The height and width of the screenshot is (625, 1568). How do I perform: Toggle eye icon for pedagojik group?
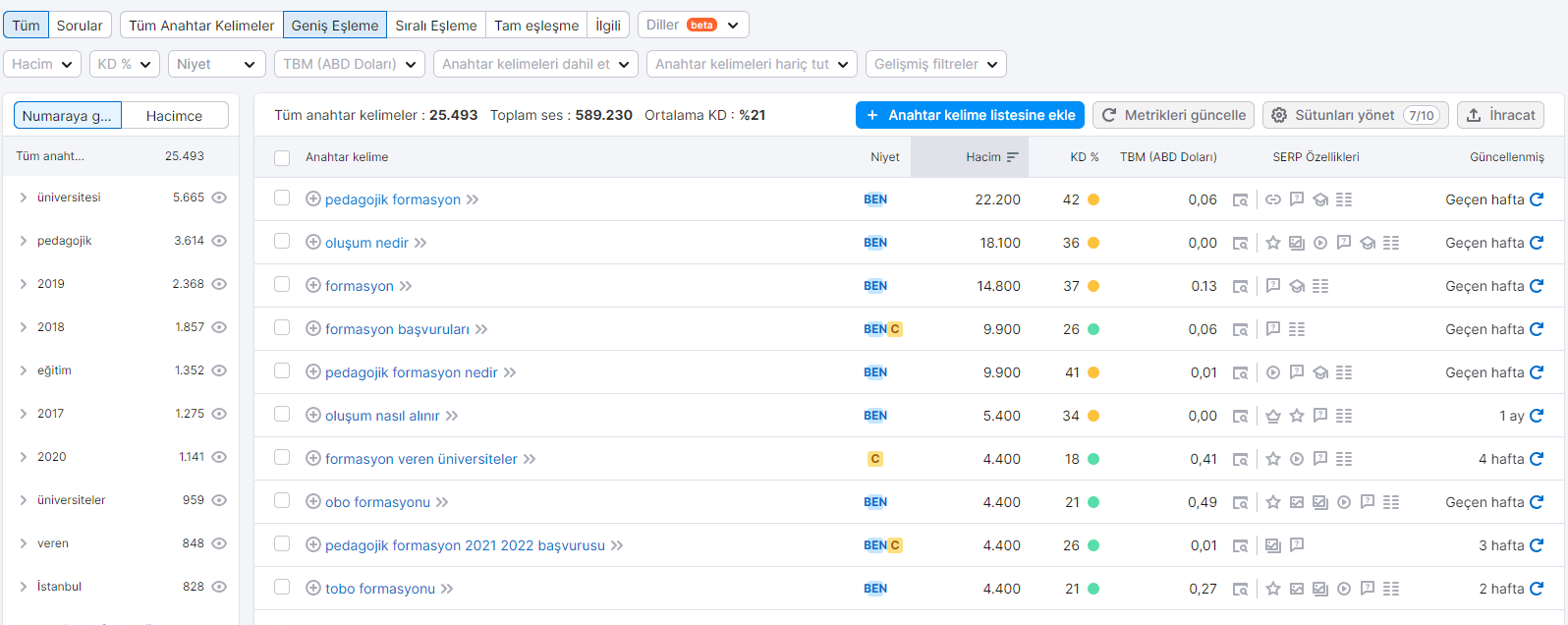pyautogui.click(x=219, y=241)
